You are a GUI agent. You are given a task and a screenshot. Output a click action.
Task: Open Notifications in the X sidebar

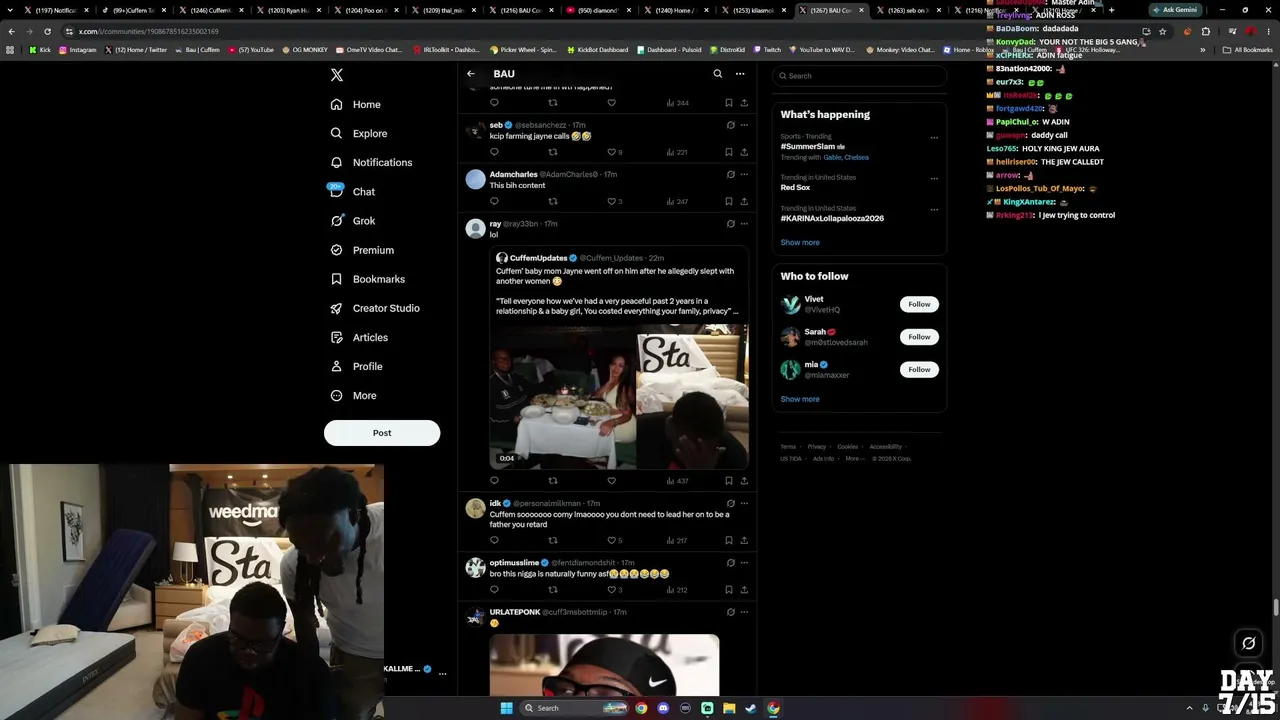tap(371, 162)
